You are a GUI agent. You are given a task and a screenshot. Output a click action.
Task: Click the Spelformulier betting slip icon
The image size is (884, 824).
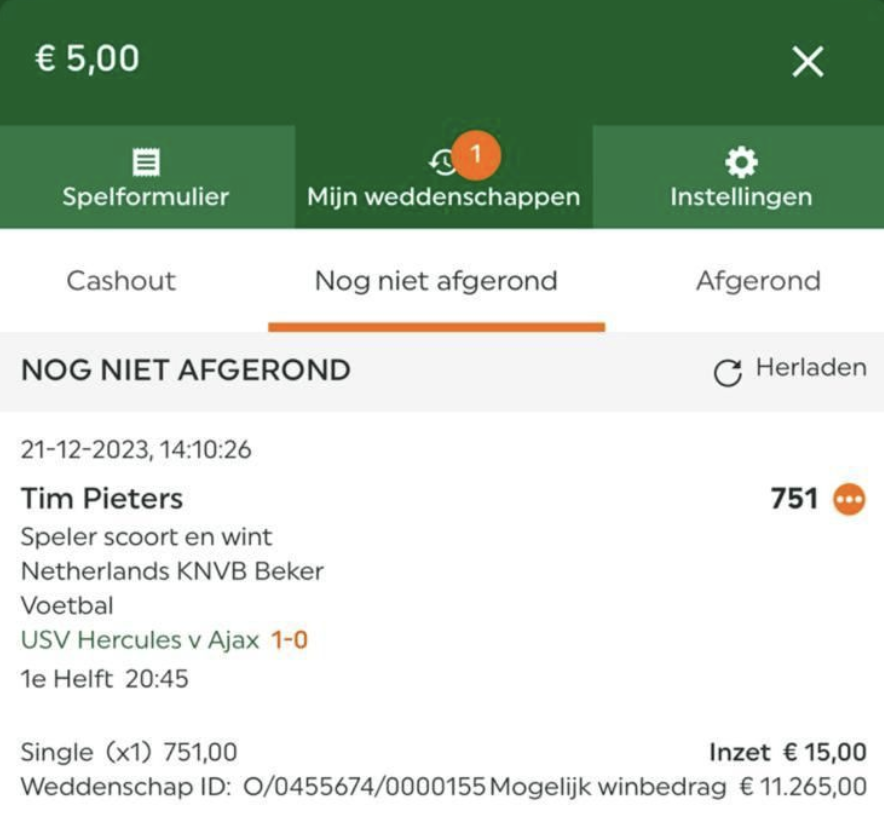click(146, 162)
